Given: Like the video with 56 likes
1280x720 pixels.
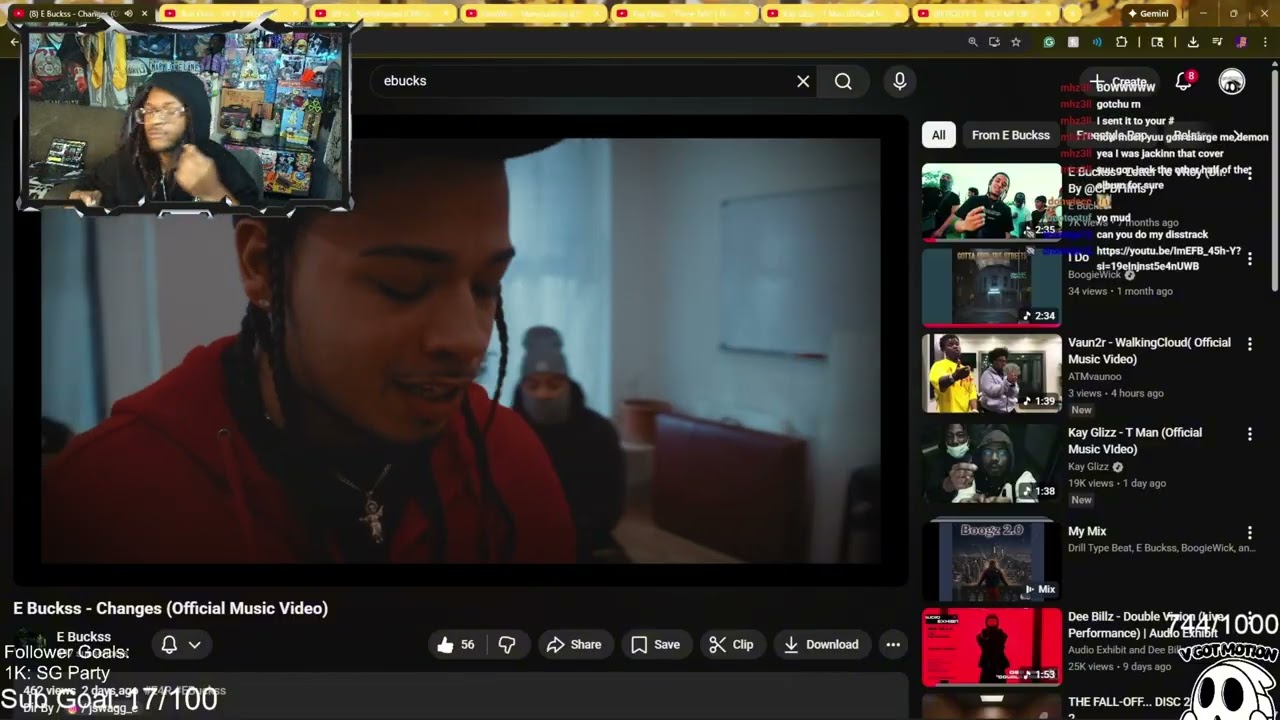Looking at the screenshot, I should (456, 645).
